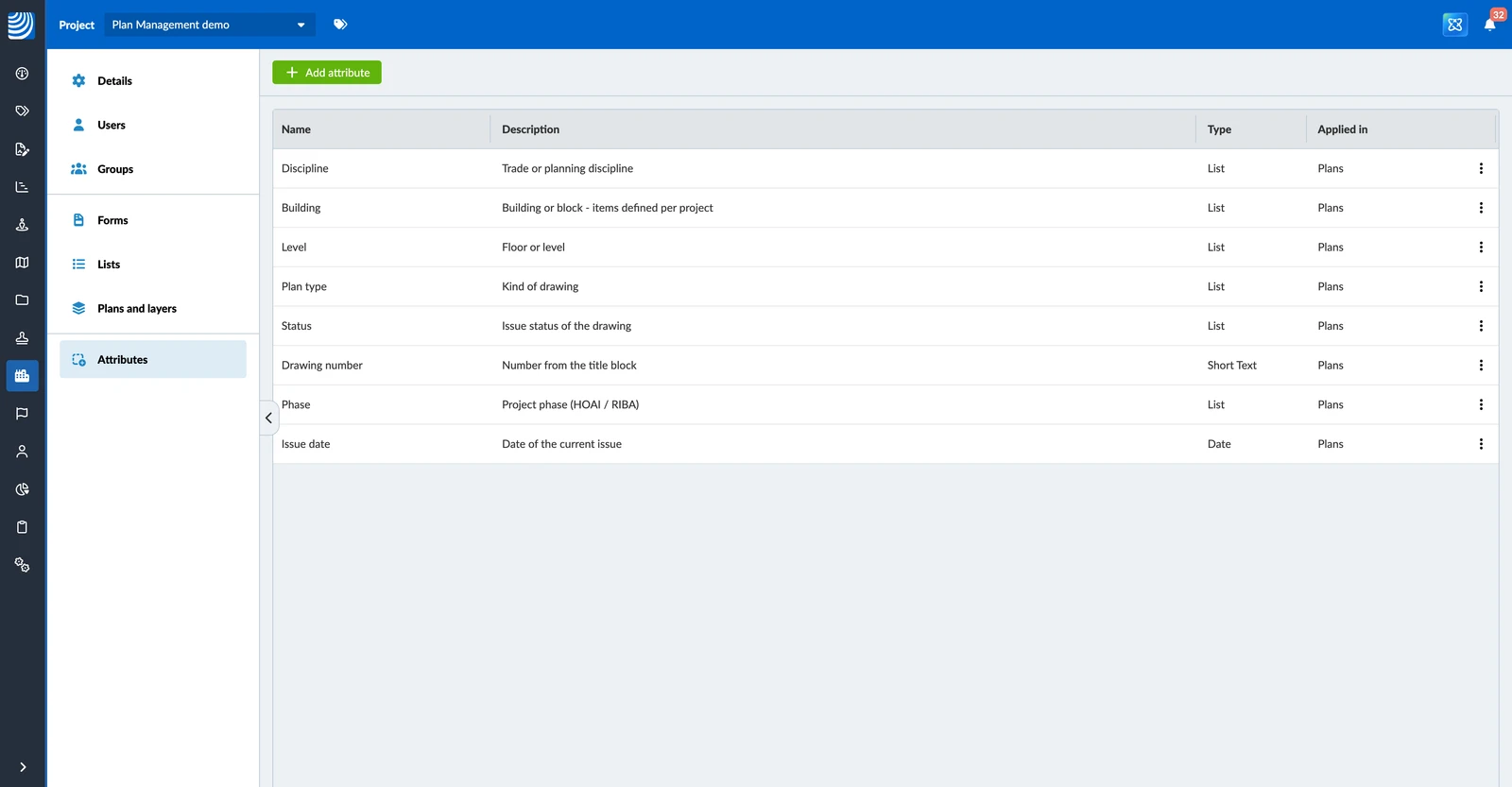Click the map icon in left sidebar
The width and height of the screenshot is (1512, 787).
tap(22, 263)
